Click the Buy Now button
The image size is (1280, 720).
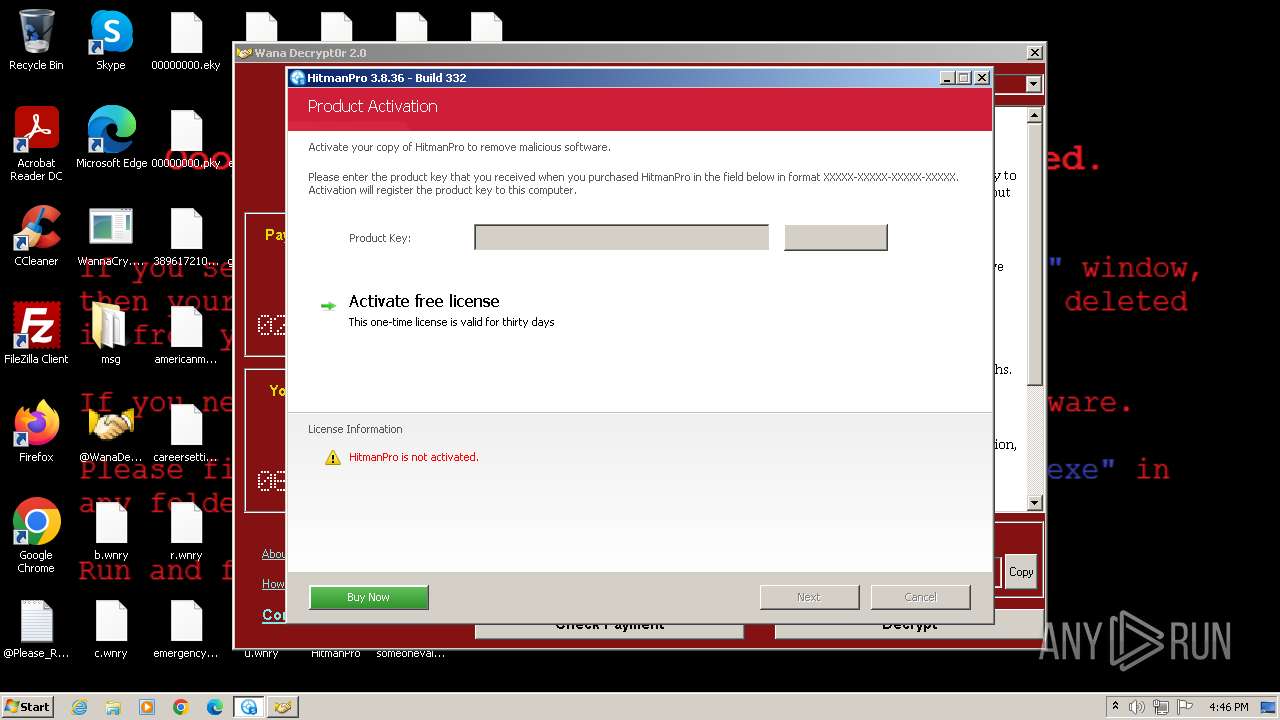click(x=369, y=597)
